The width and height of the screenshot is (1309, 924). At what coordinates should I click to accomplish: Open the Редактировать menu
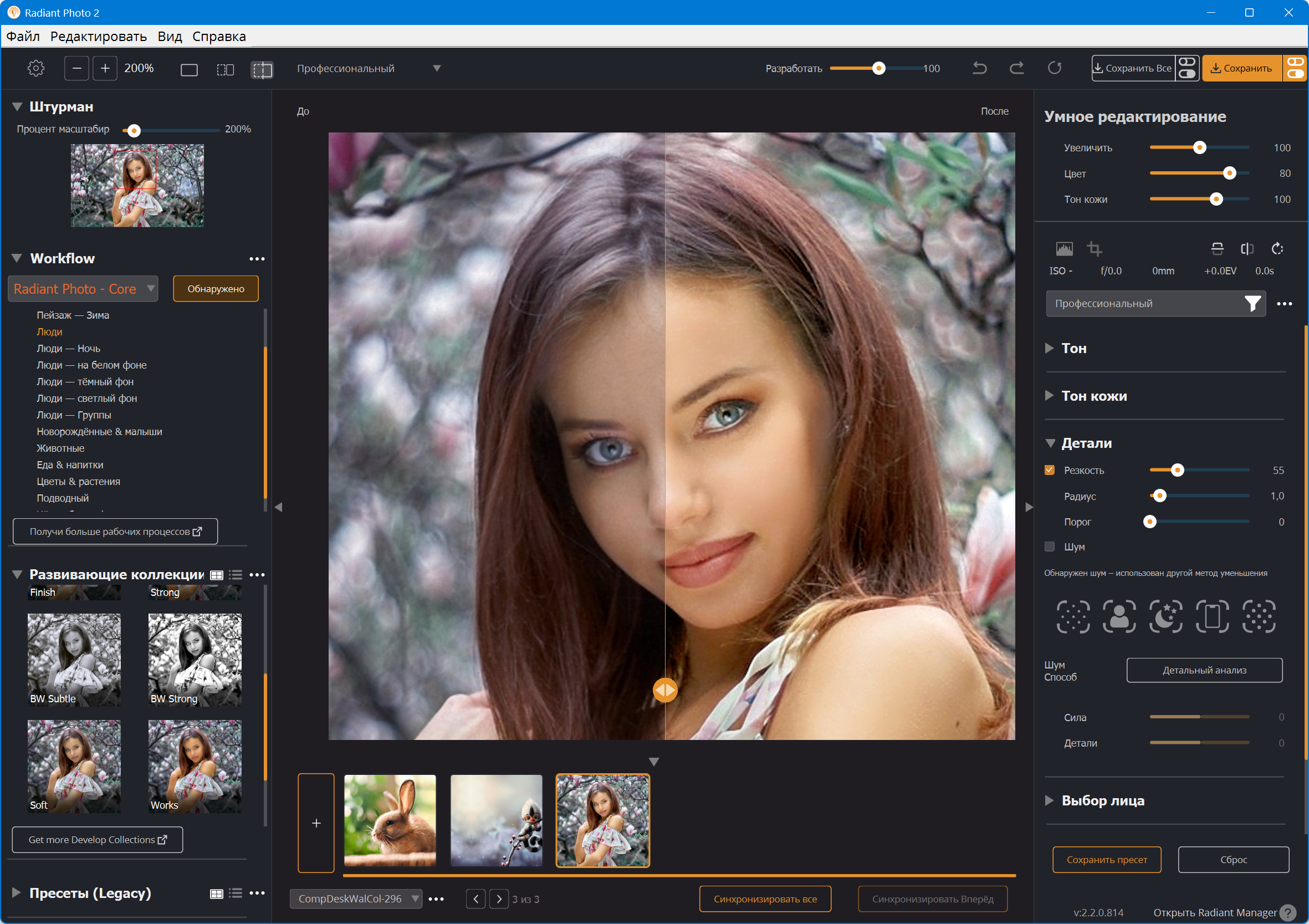pyautogui.click(x=99, y=37)
